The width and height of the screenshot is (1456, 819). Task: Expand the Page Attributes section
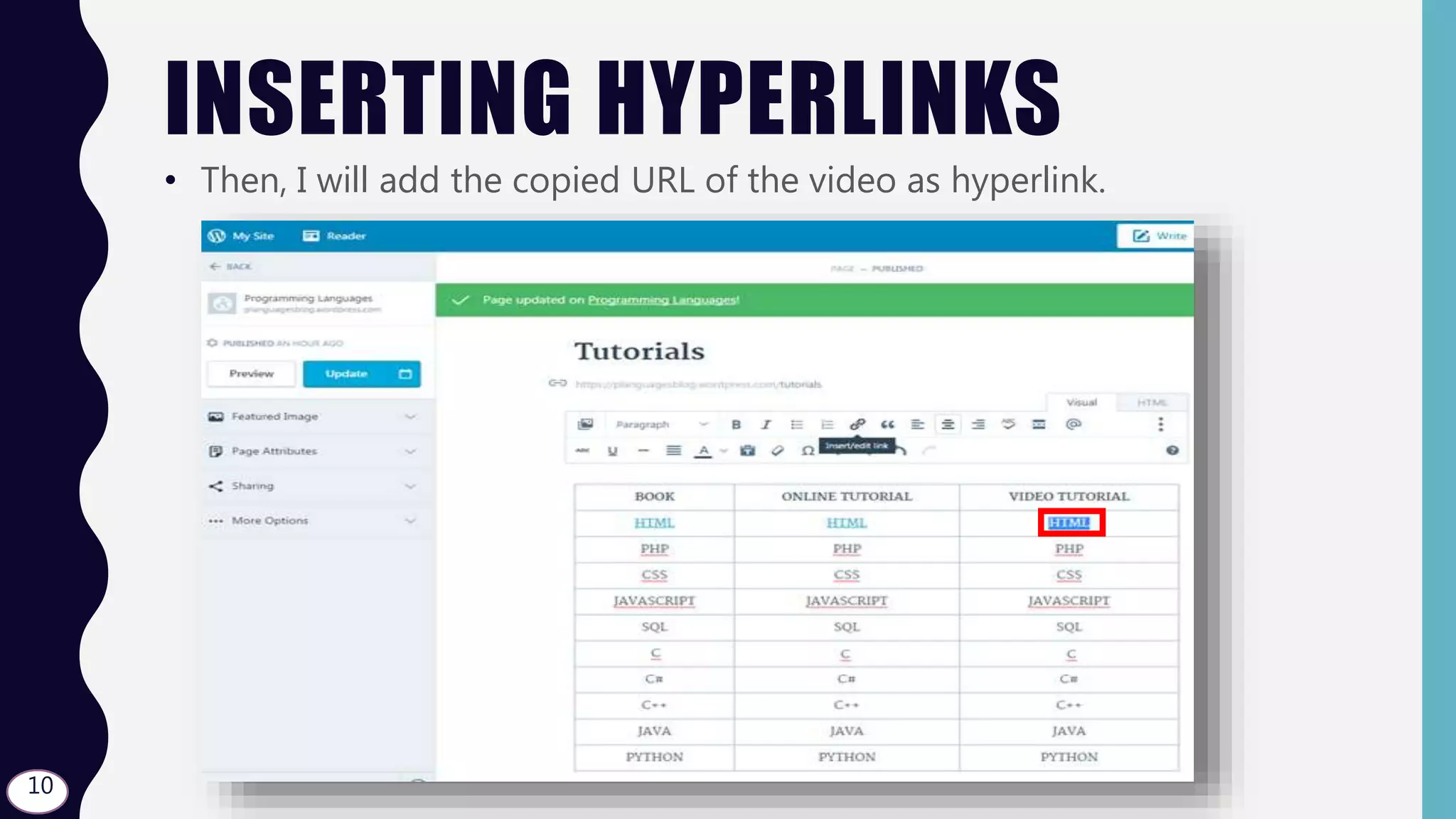[317, 451]
